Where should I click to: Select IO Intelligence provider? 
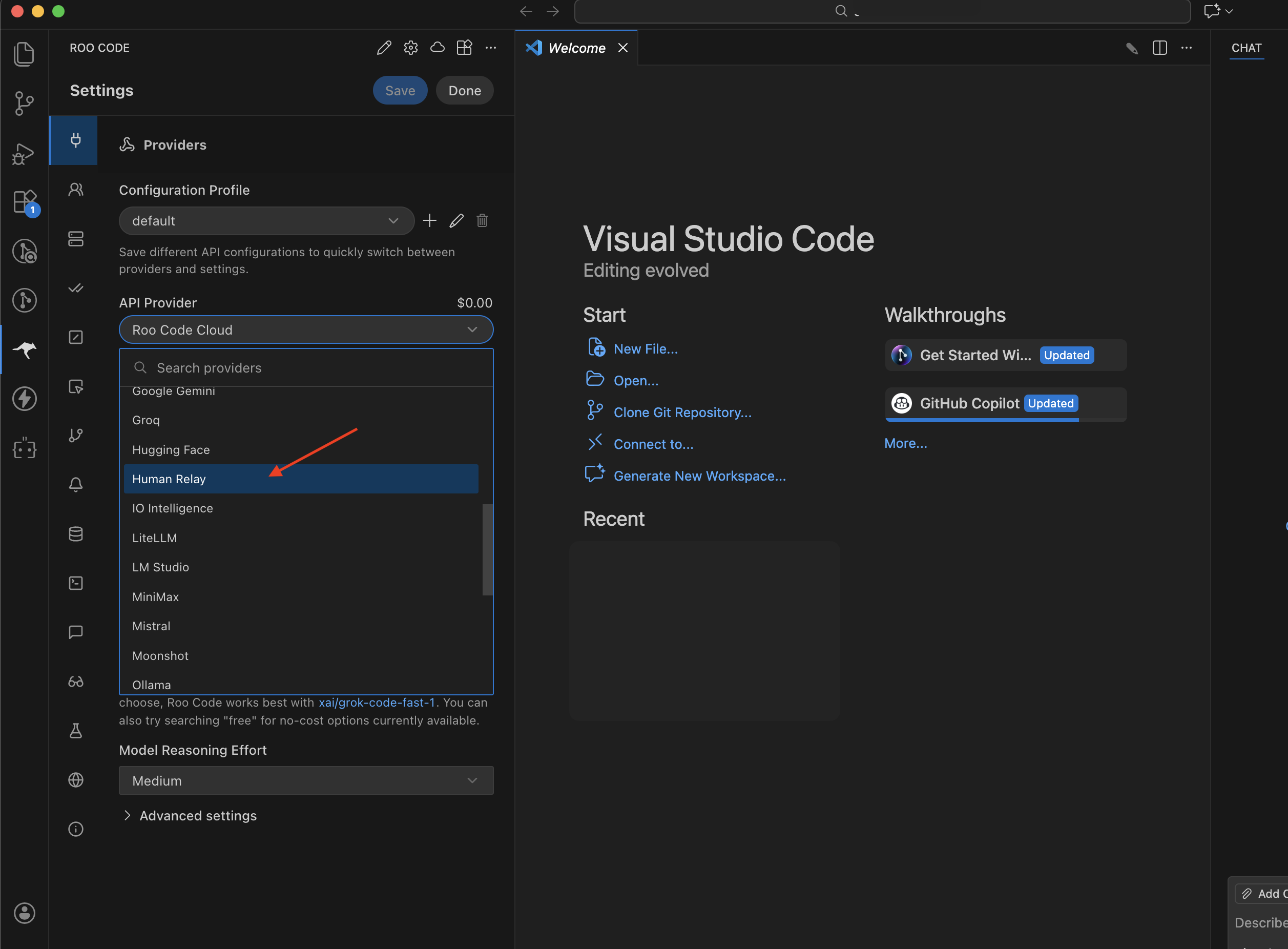tap(301, 508)
